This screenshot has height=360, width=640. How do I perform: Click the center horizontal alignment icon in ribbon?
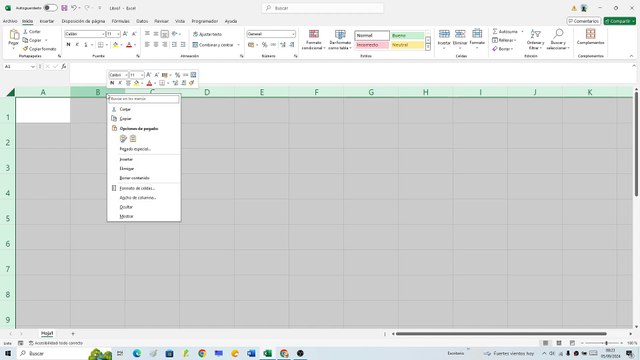pyautogui.click(x=156, y=44)
